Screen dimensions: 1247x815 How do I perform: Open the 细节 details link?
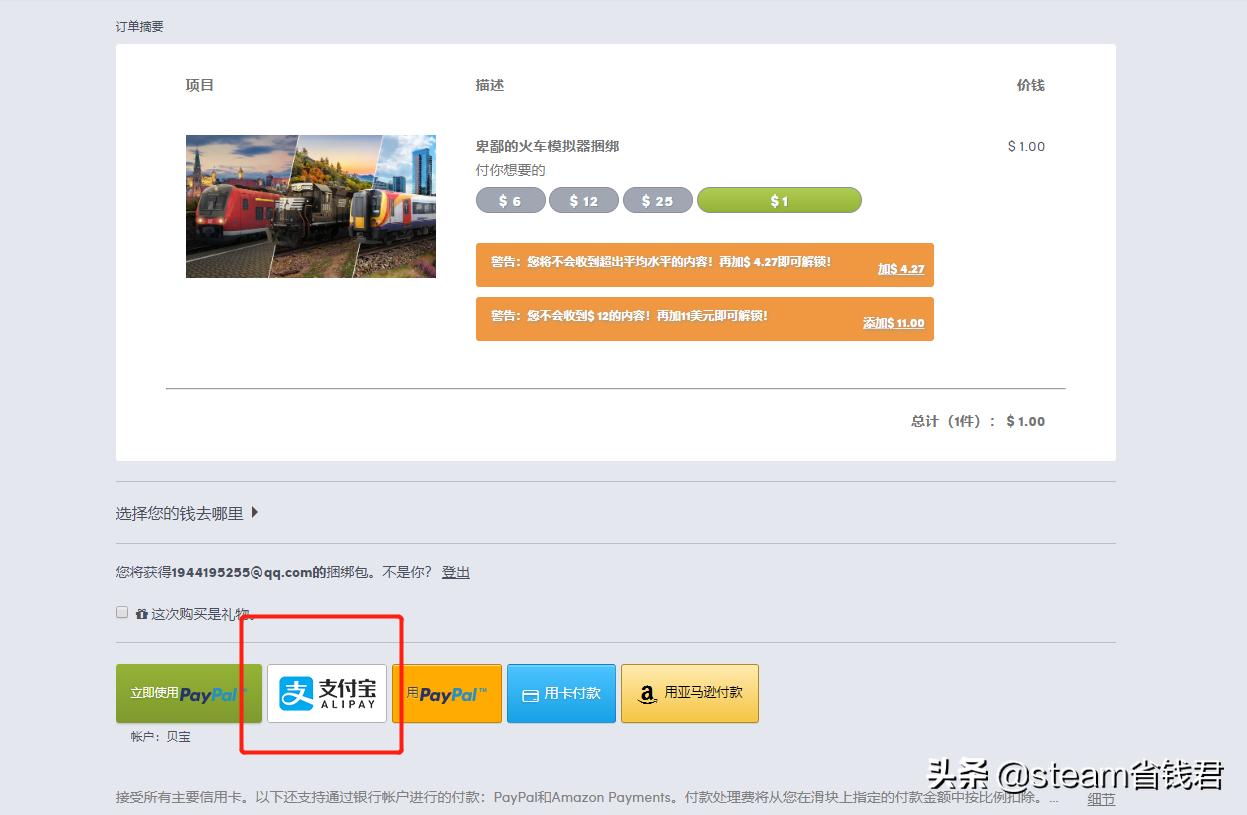point(1100,799)
